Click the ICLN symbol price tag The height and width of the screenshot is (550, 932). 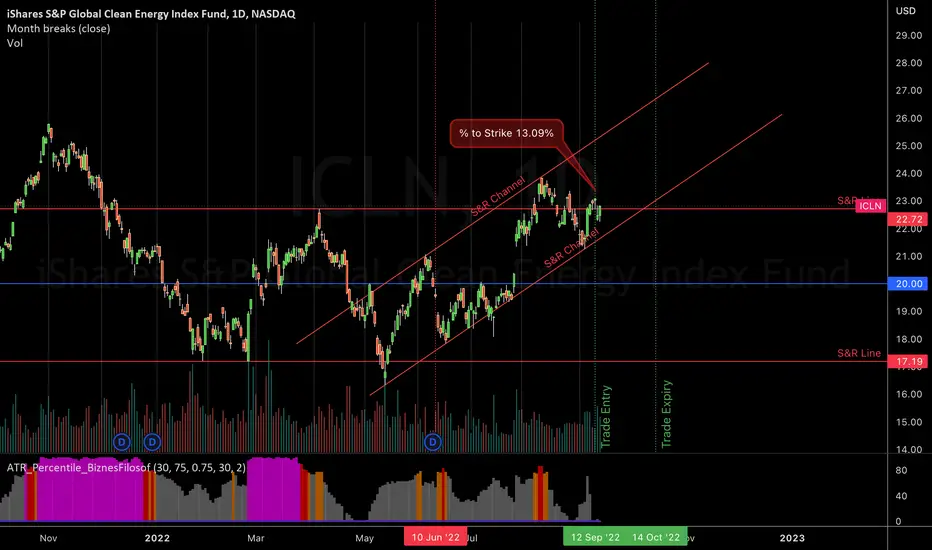870,206
